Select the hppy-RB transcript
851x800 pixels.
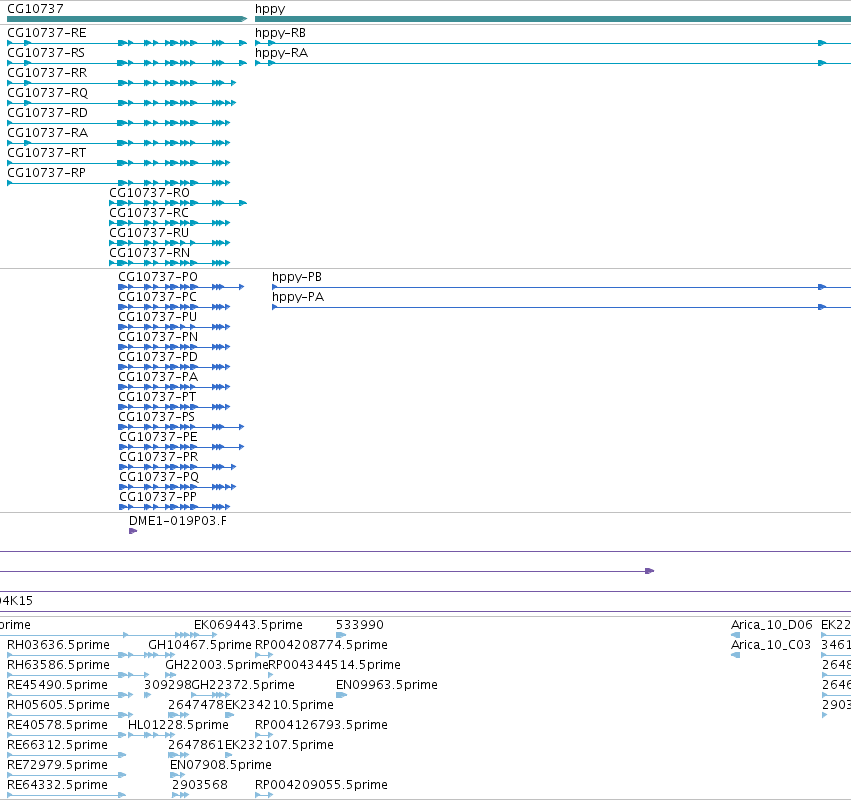(280, 33)
